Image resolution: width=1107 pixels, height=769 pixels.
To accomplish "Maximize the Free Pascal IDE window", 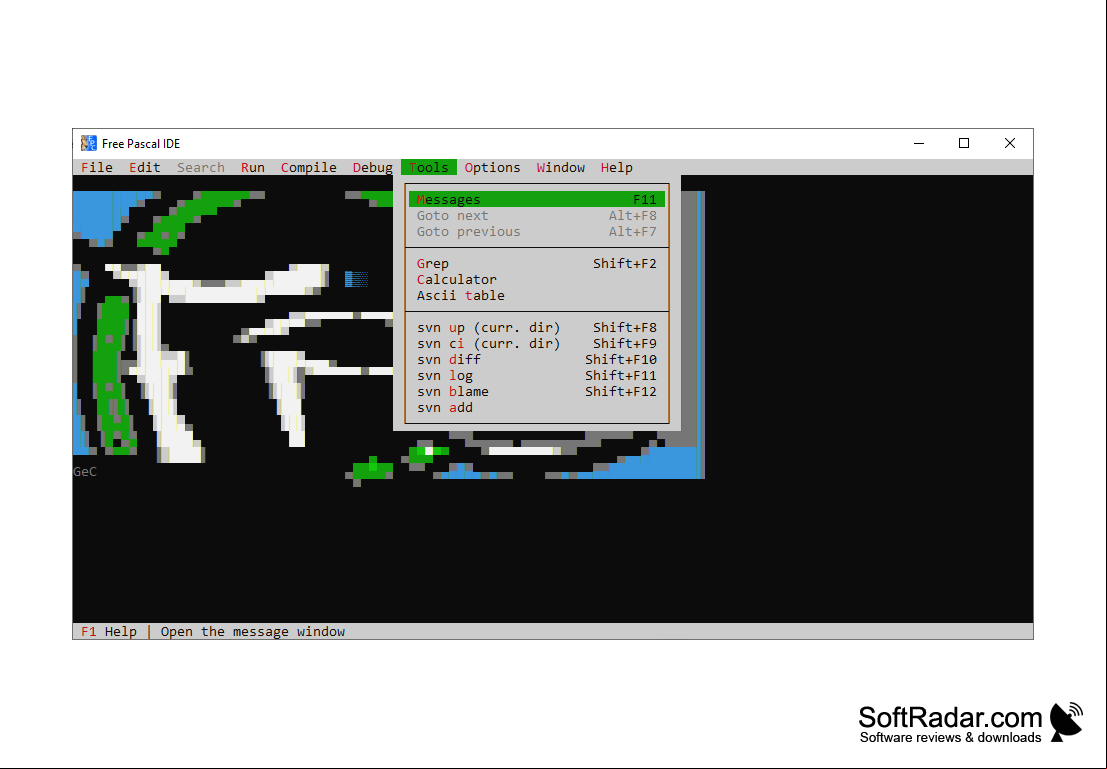I will 964,143.
